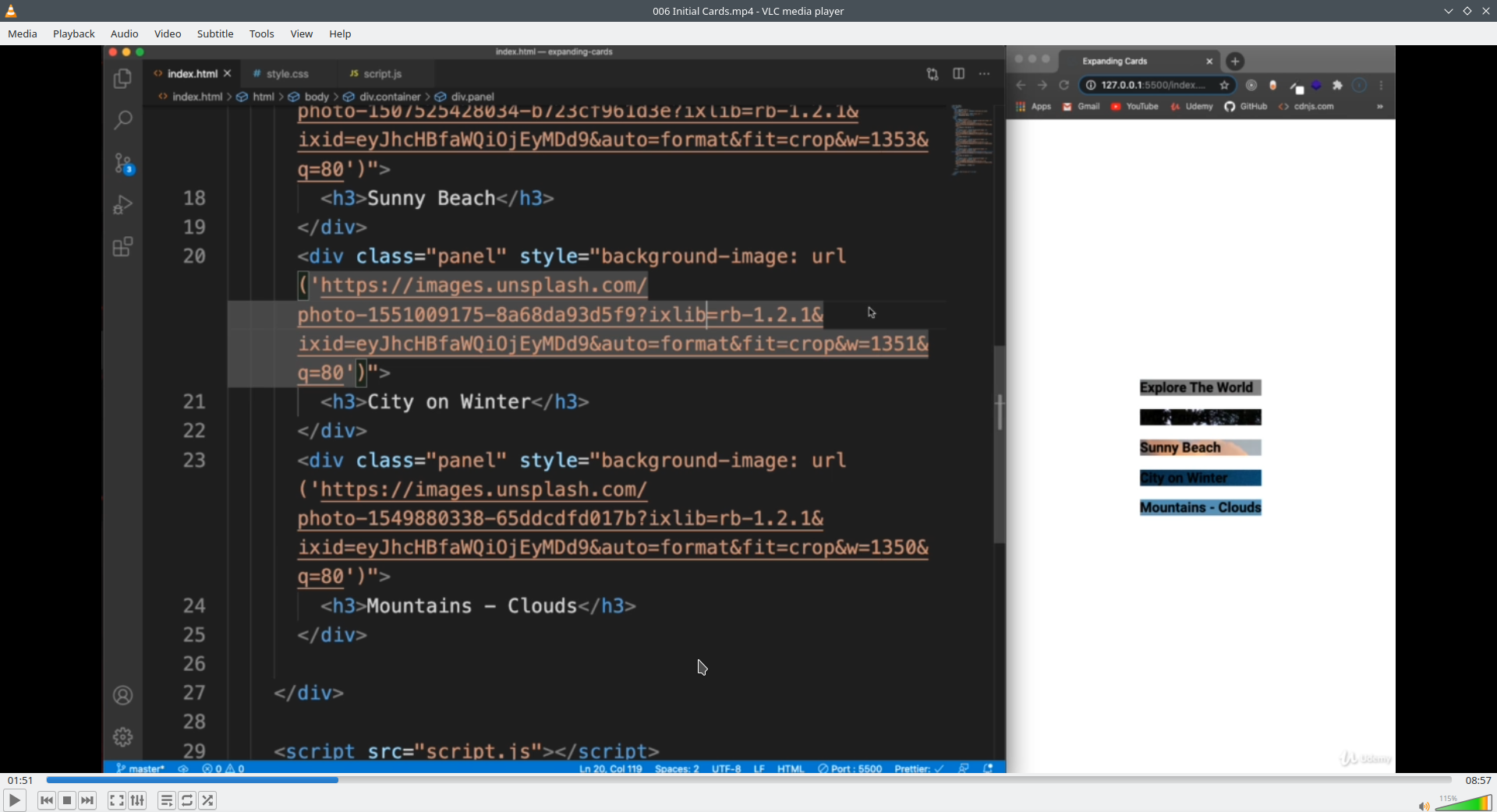The height and width of the screenshot is (812, 1497).
Task: Open Source Control icon in VS Code sidebar
Action: [x=123, y=163]
